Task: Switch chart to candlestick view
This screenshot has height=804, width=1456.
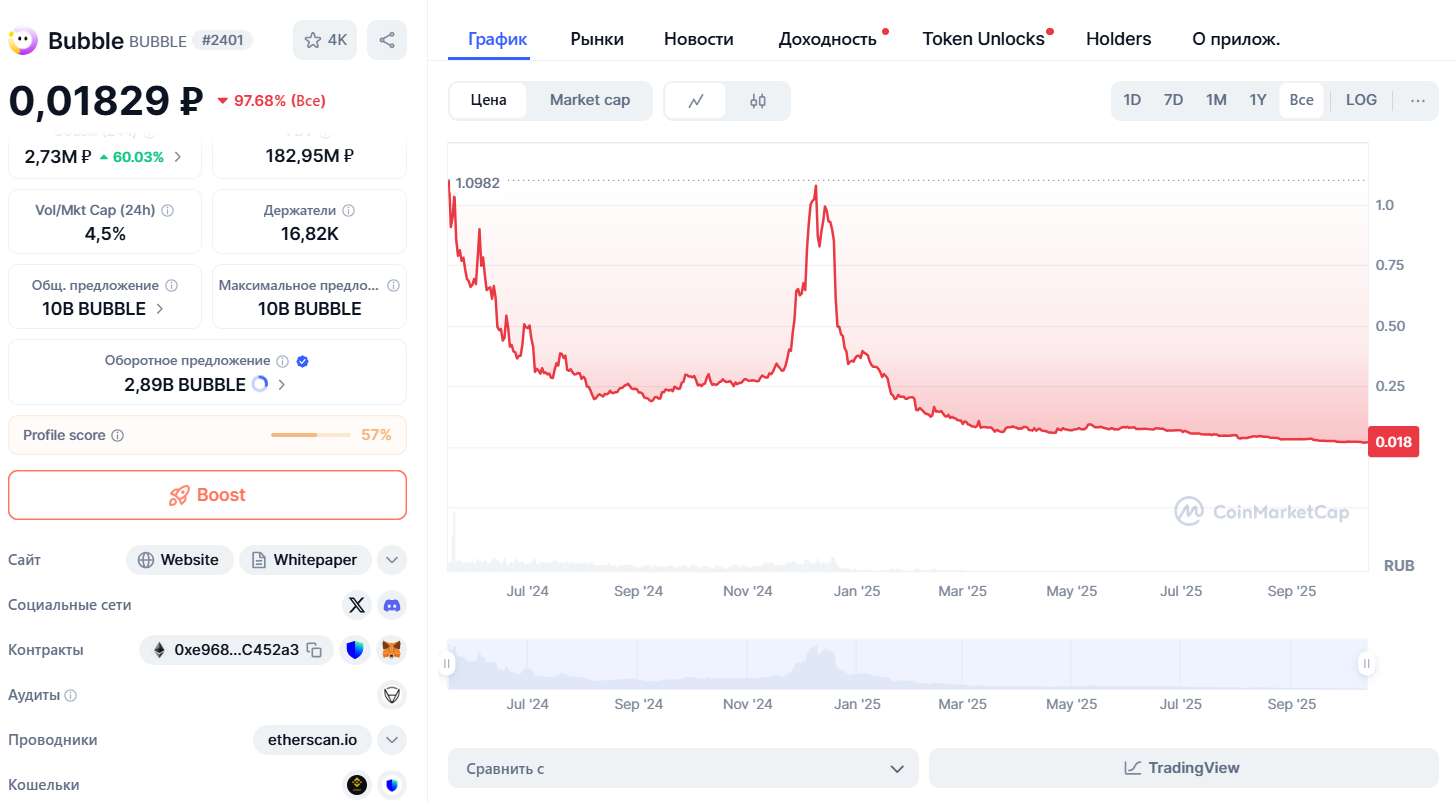Action: tap(758, 100)
